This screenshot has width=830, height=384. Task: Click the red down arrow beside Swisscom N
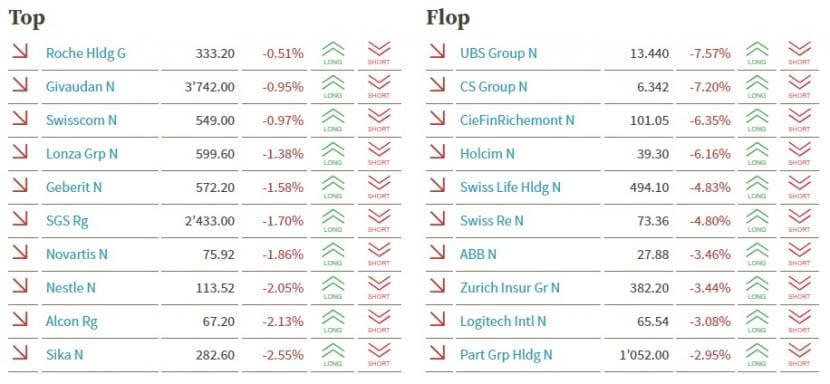pos(20,118)
